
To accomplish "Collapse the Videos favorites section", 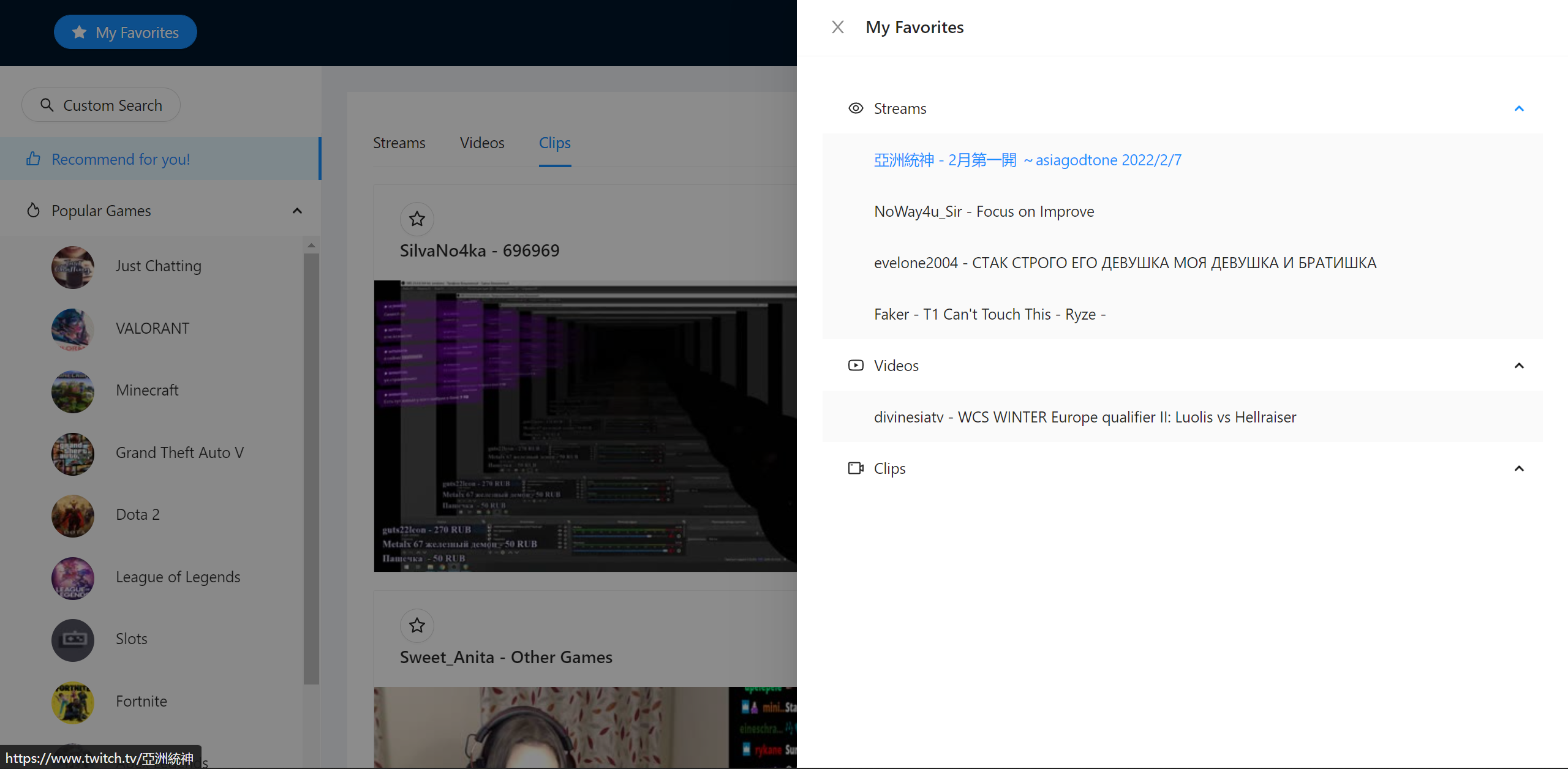I will pyautogui.click(x=1518, y=366).
